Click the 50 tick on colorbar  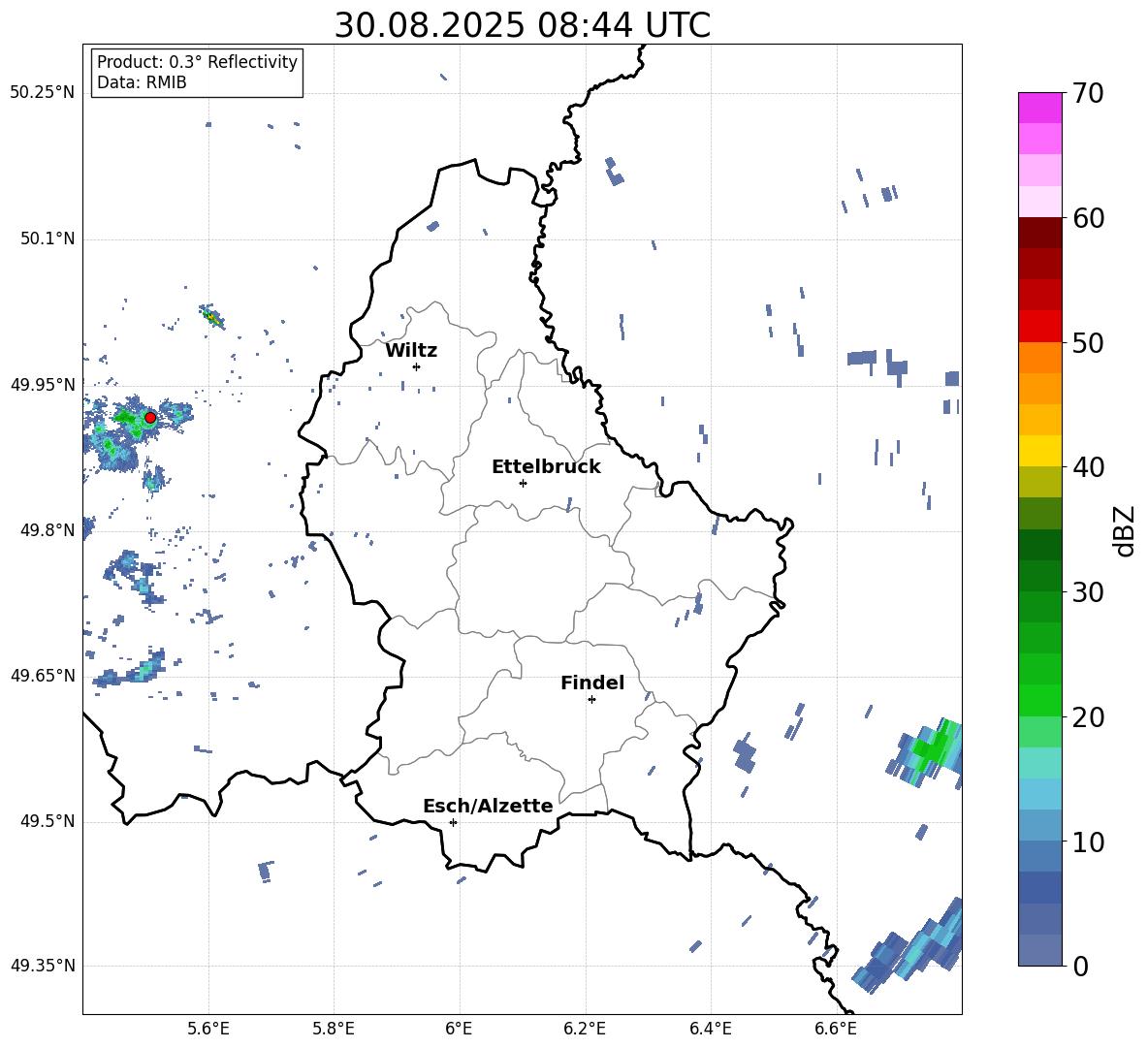tap(1089, 342)
